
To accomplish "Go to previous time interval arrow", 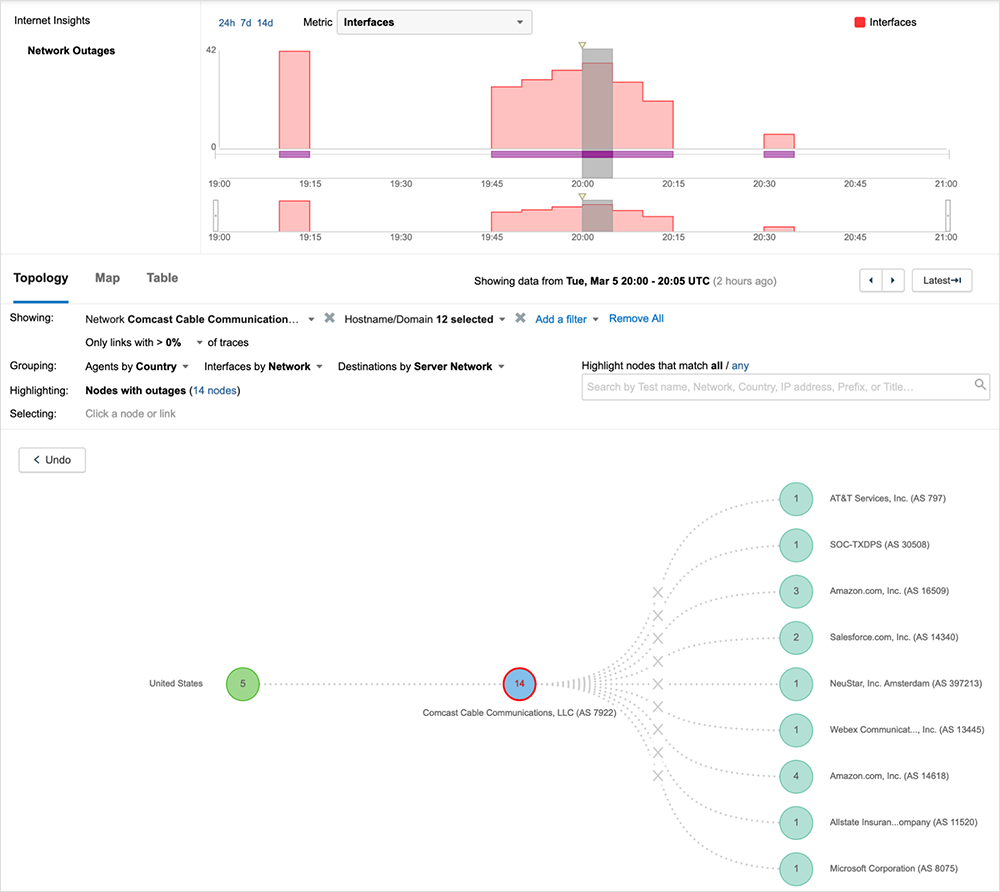I will click(871, 281).
